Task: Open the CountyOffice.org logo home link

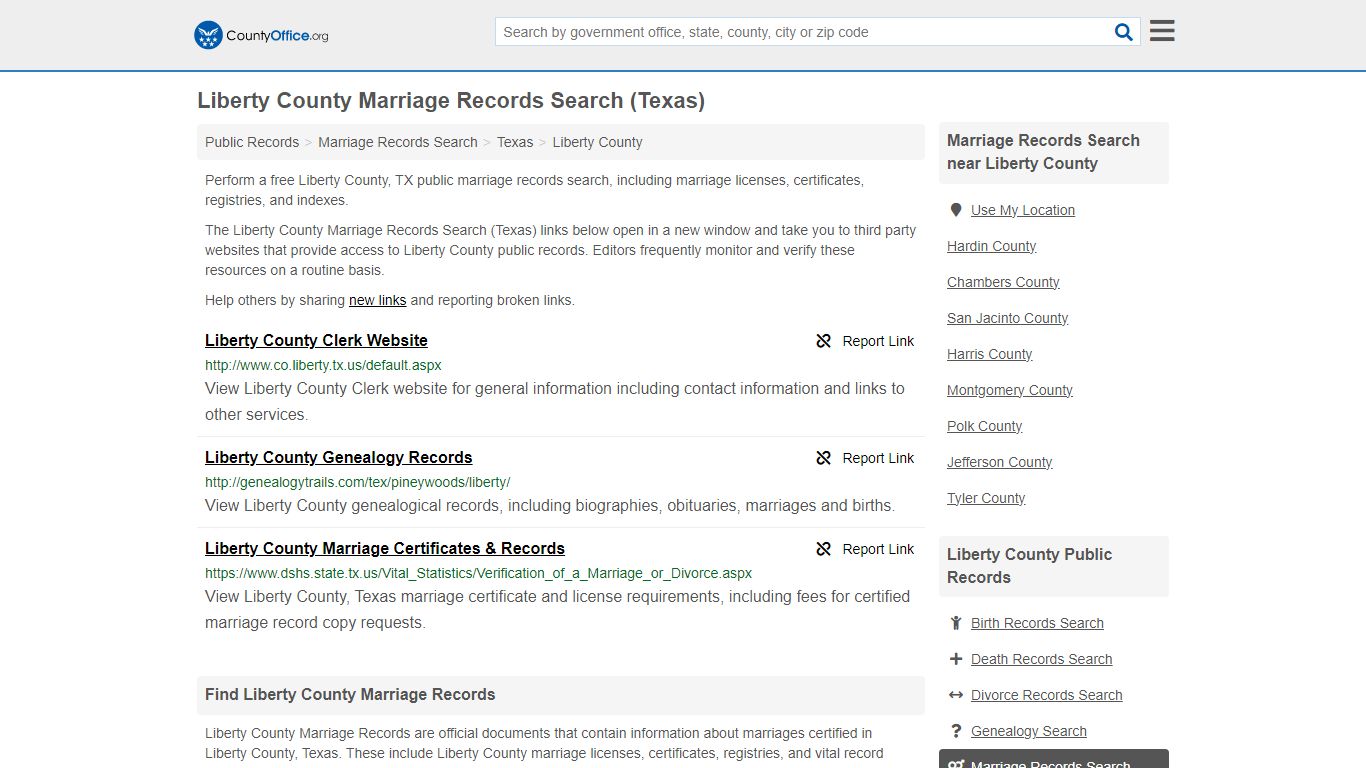Action: [261, 35]
